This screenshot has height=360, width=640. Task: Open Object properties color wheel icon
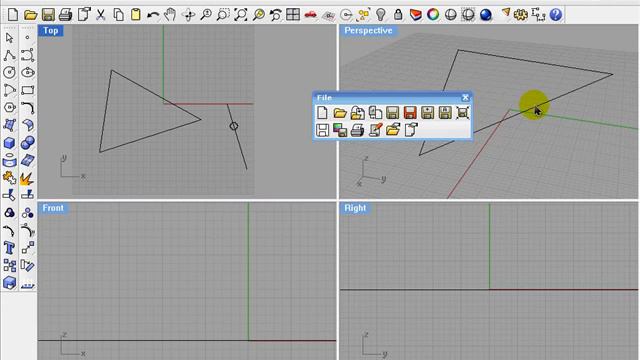(433, 15)
